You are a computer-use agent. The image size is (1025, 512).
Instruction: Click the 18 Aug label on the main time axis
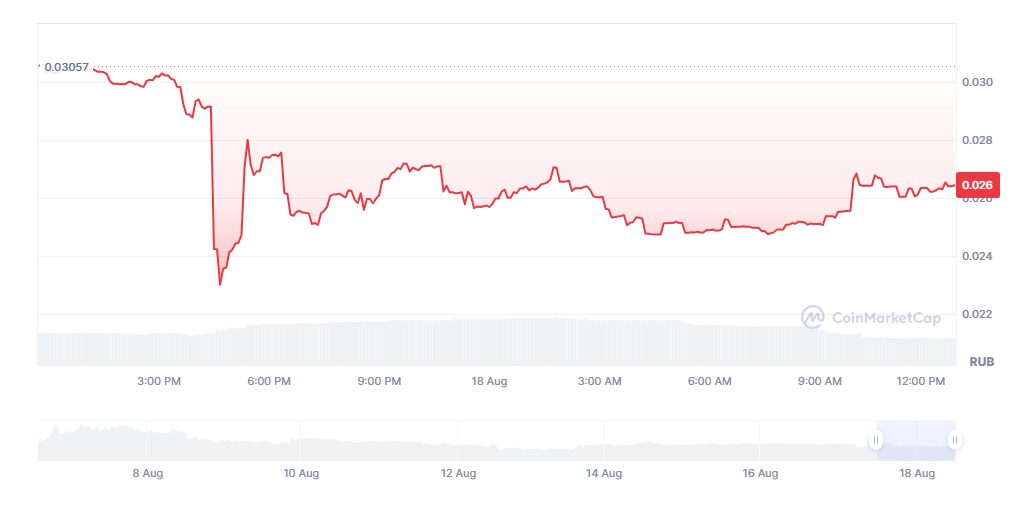489,381
